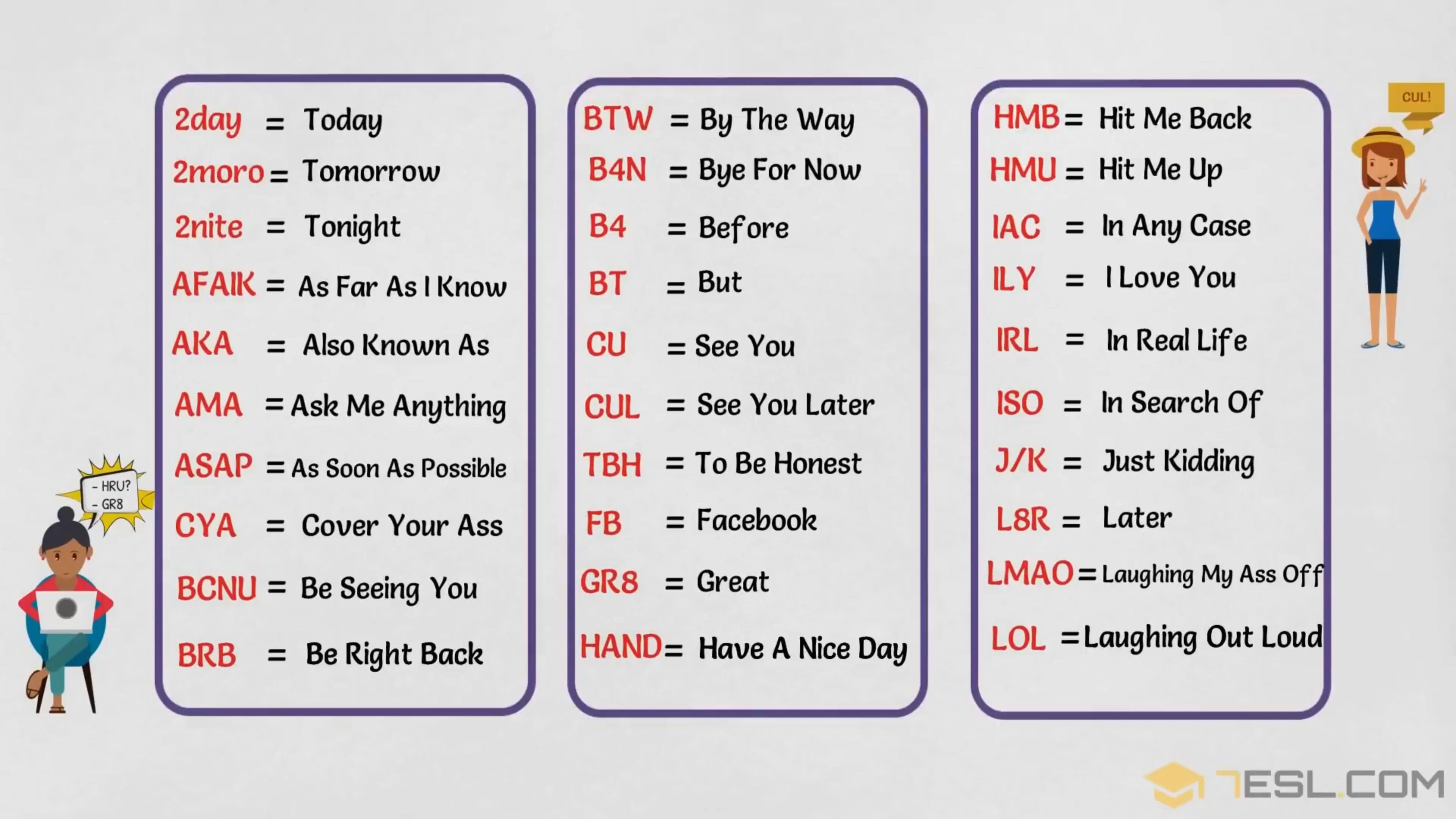
Task: Select the 2day abbreviation label
Action: pos(210,118)
